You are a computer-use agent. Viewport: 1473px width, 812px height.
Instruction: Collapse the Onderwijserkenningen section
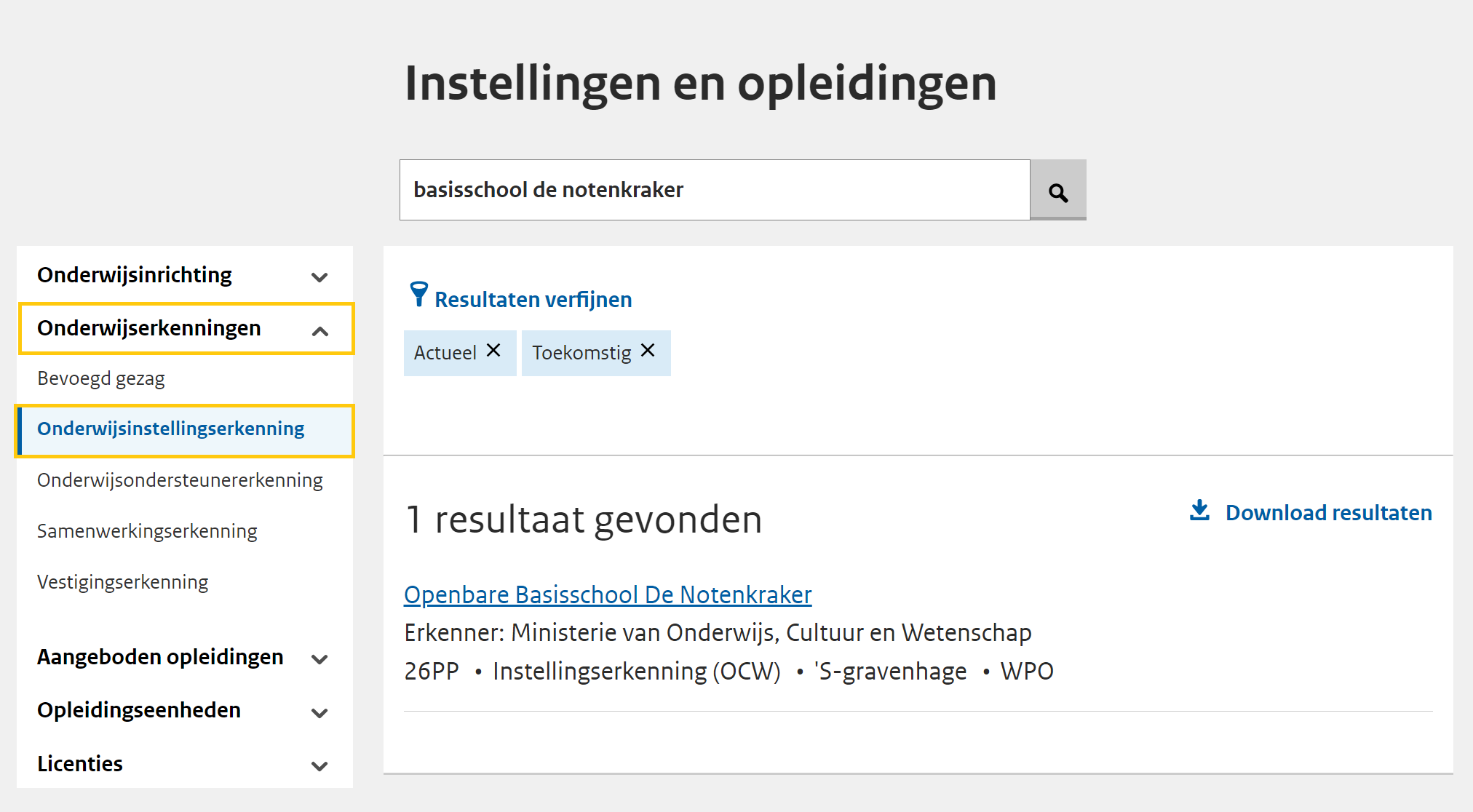186,329
